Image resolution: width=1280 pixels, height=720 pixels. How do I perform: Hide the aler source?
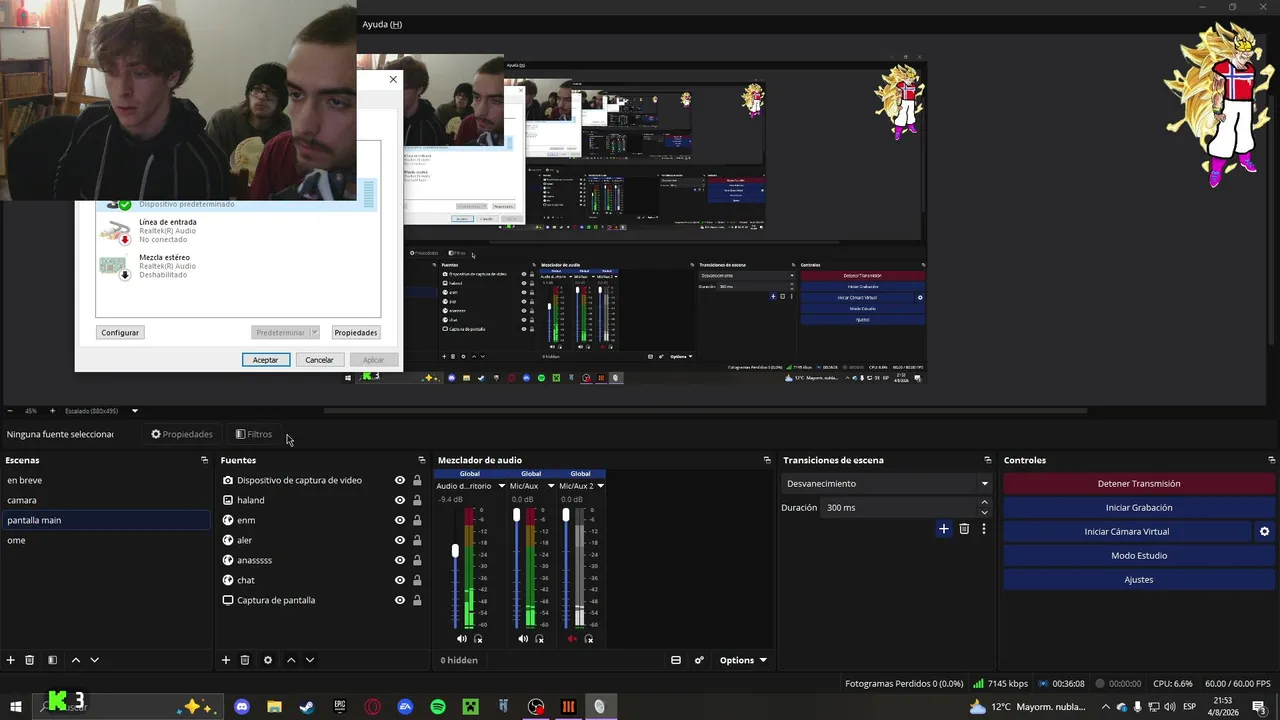click(x=400, y=540)
